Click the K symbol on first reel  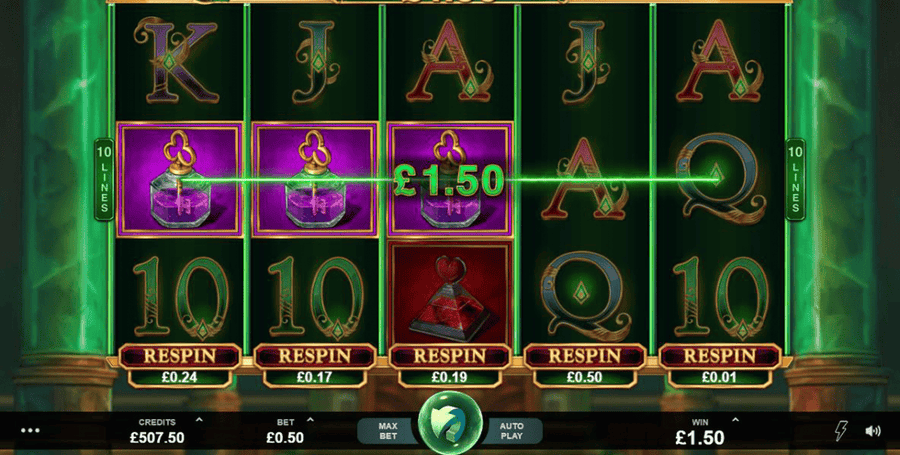tap(177, 60)
